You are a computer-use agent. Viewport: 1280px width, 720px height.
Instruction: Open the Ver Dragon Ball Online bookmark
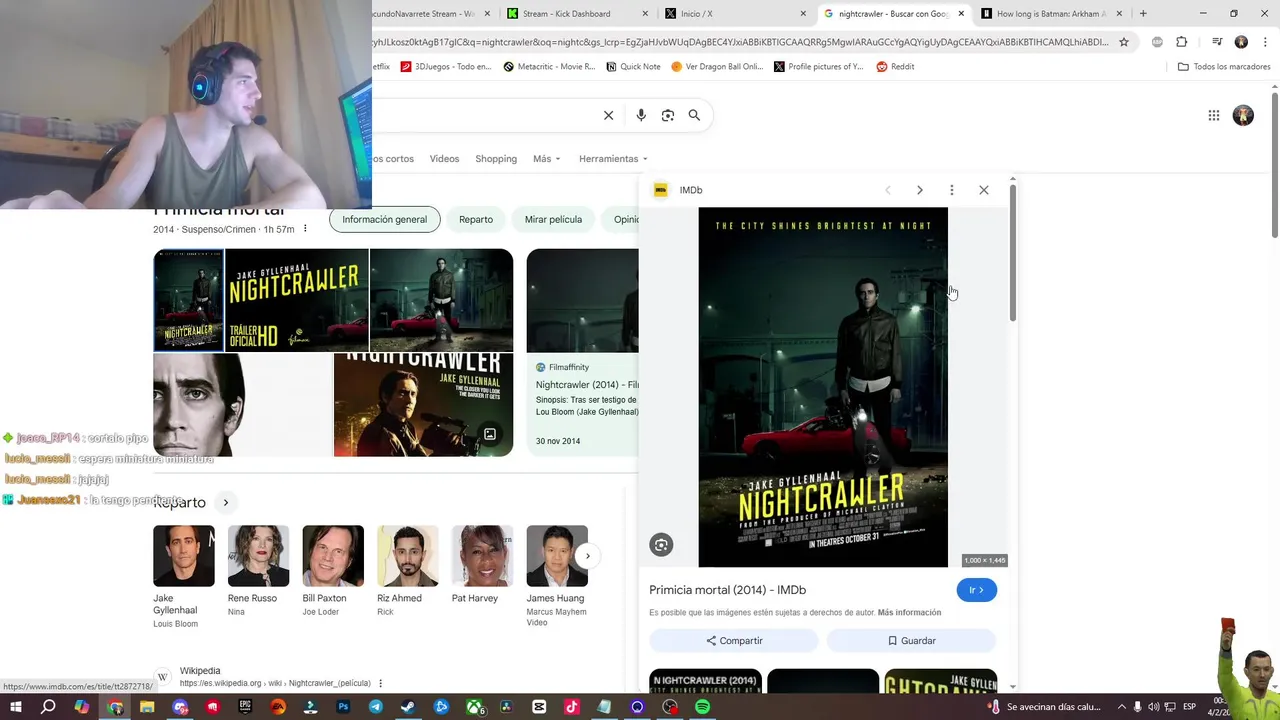717,67
